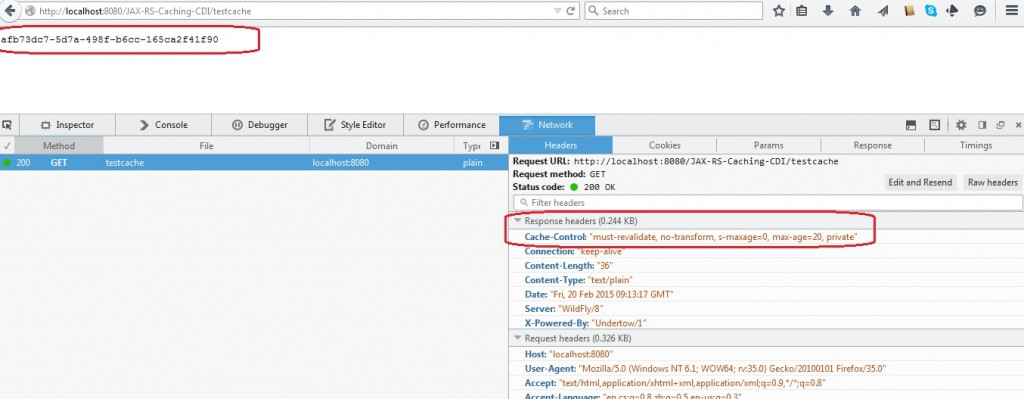Click the Date header row

(x=766, y=295)
